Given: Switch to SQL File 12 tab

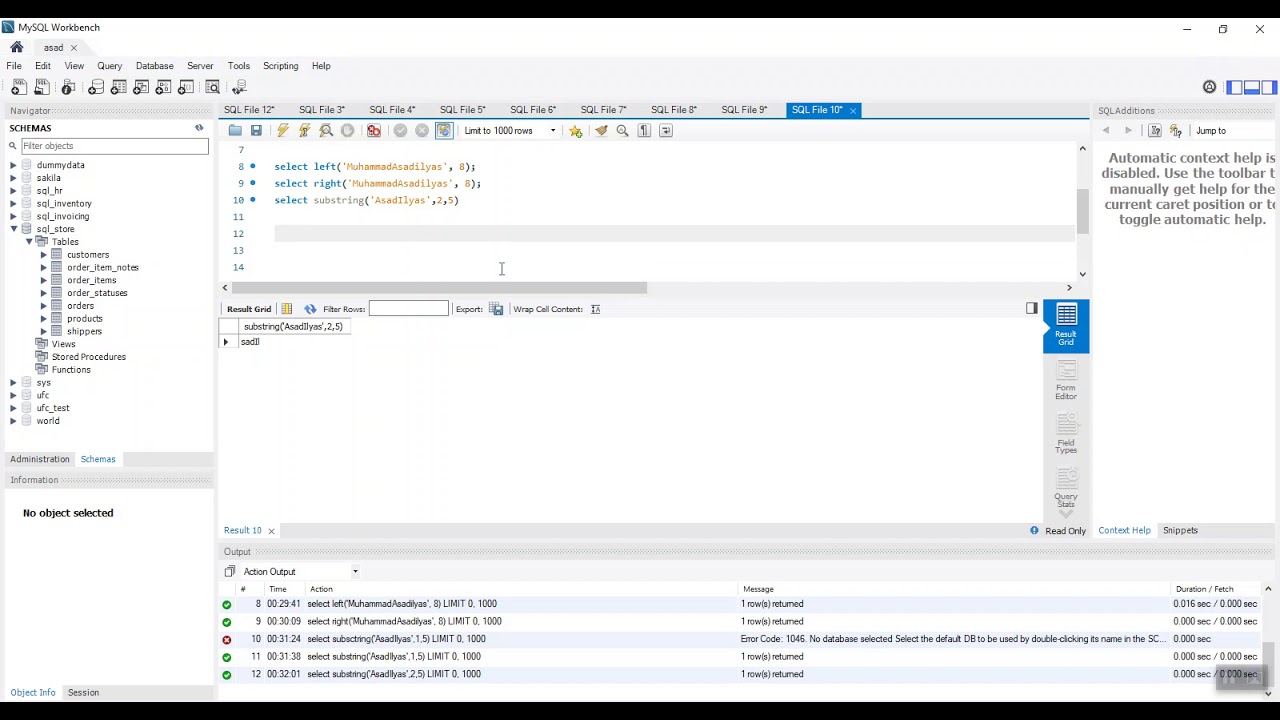Looking at the screenshot, I should pyautogui.click(x=249, y=110).
